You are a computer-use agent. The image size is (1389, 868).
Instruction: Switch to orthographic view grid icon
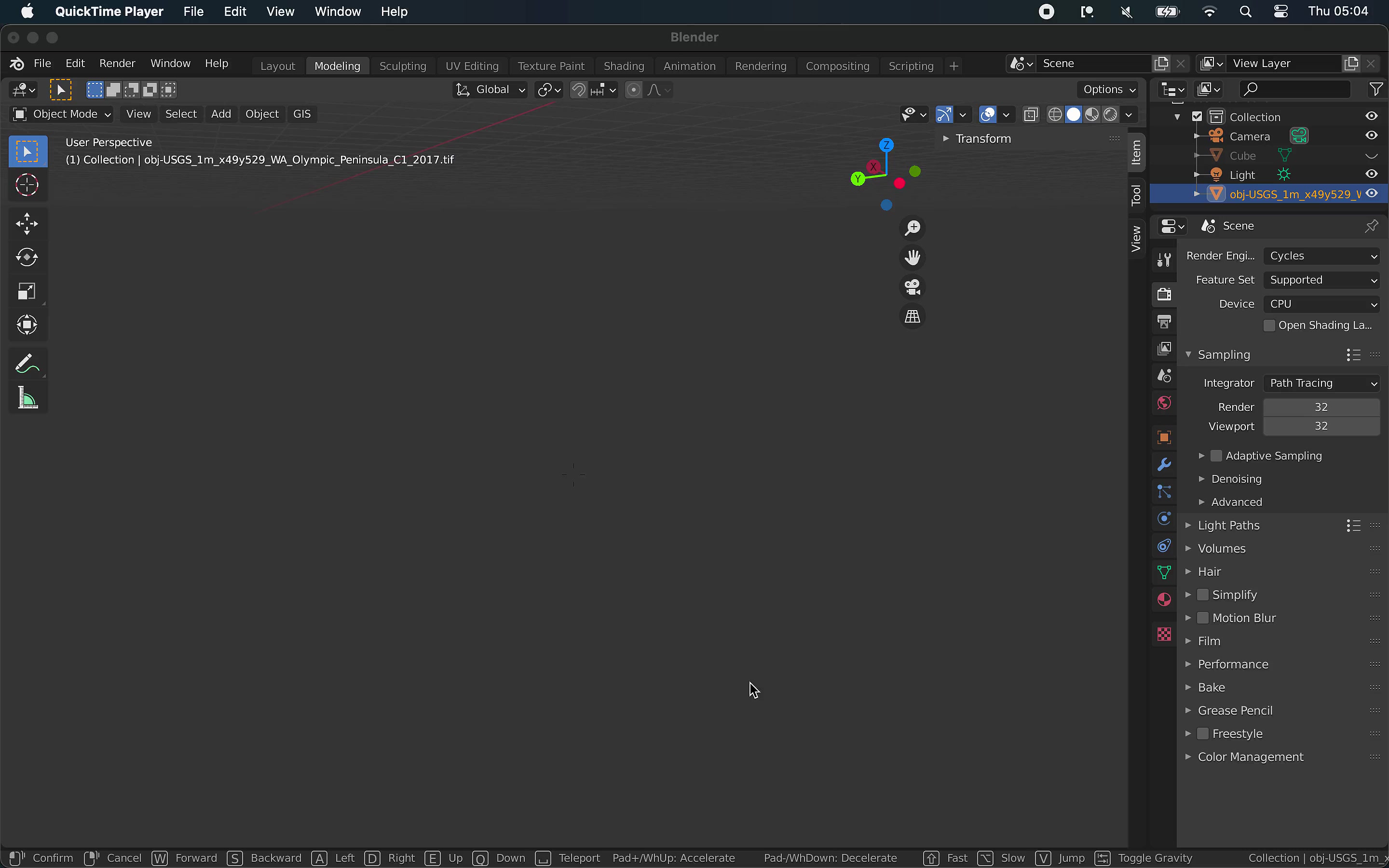(912, 316)
